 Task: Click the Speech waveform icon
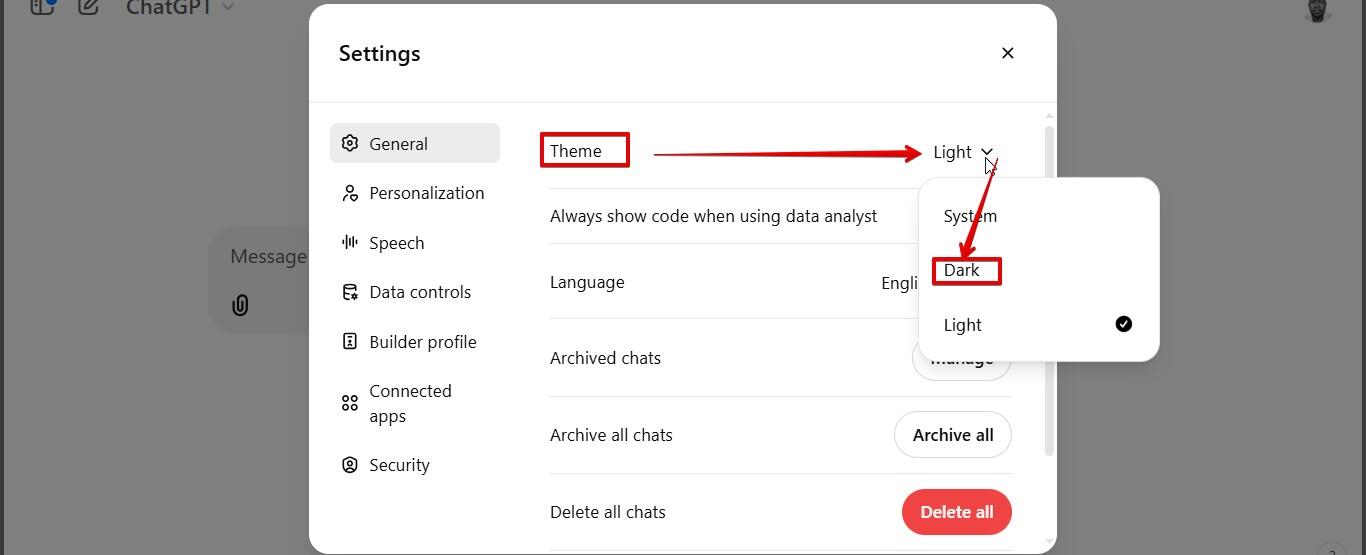(350, 242)
